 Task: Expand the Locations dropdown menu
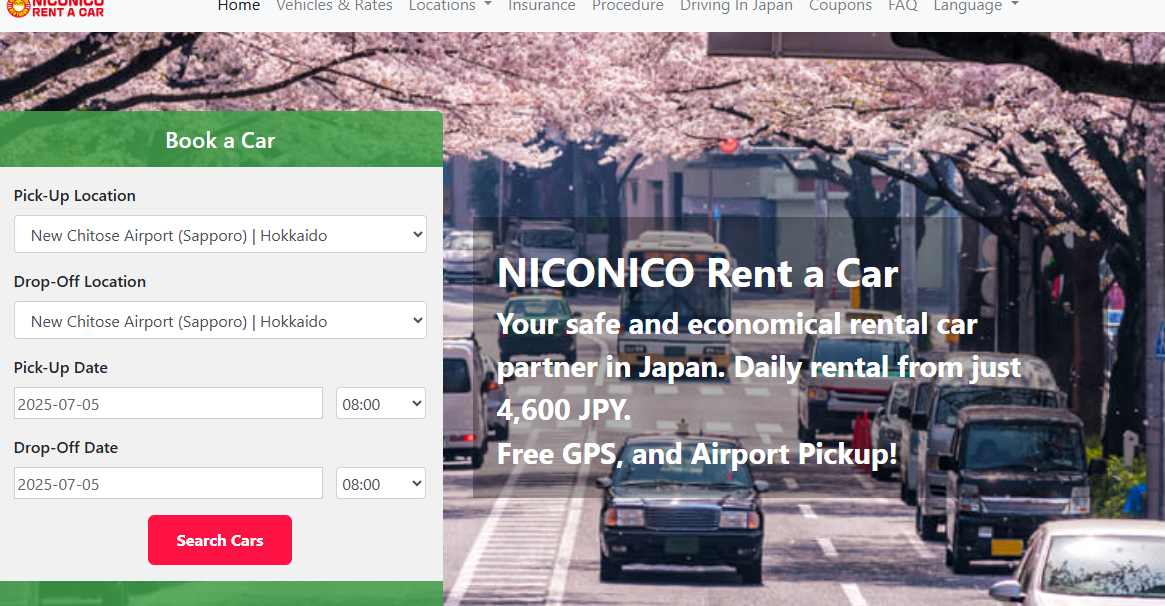coord(450,6)
